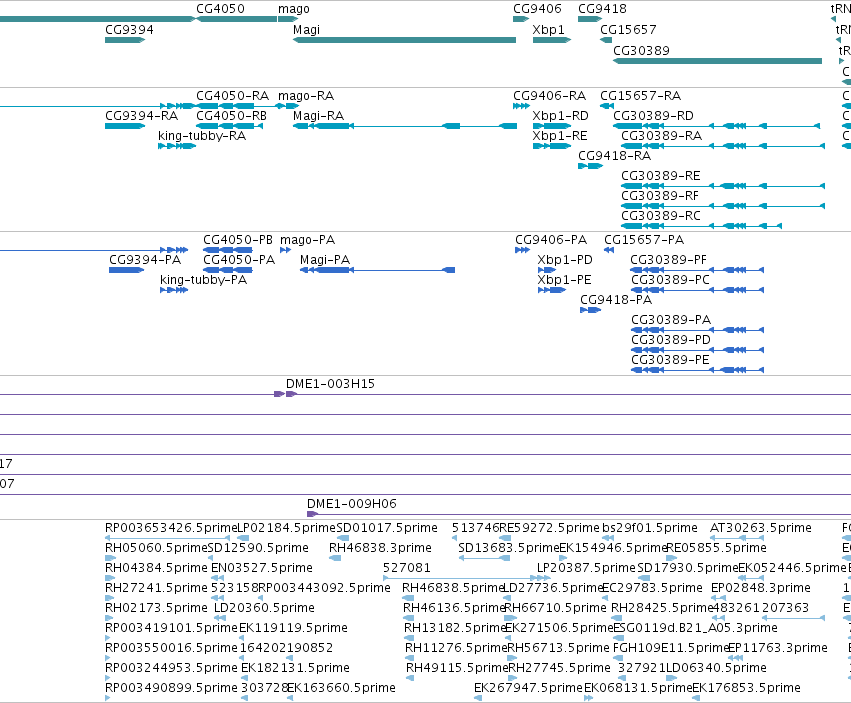
Task: Click the CG4050 gene label
Action: pos(220,9)
